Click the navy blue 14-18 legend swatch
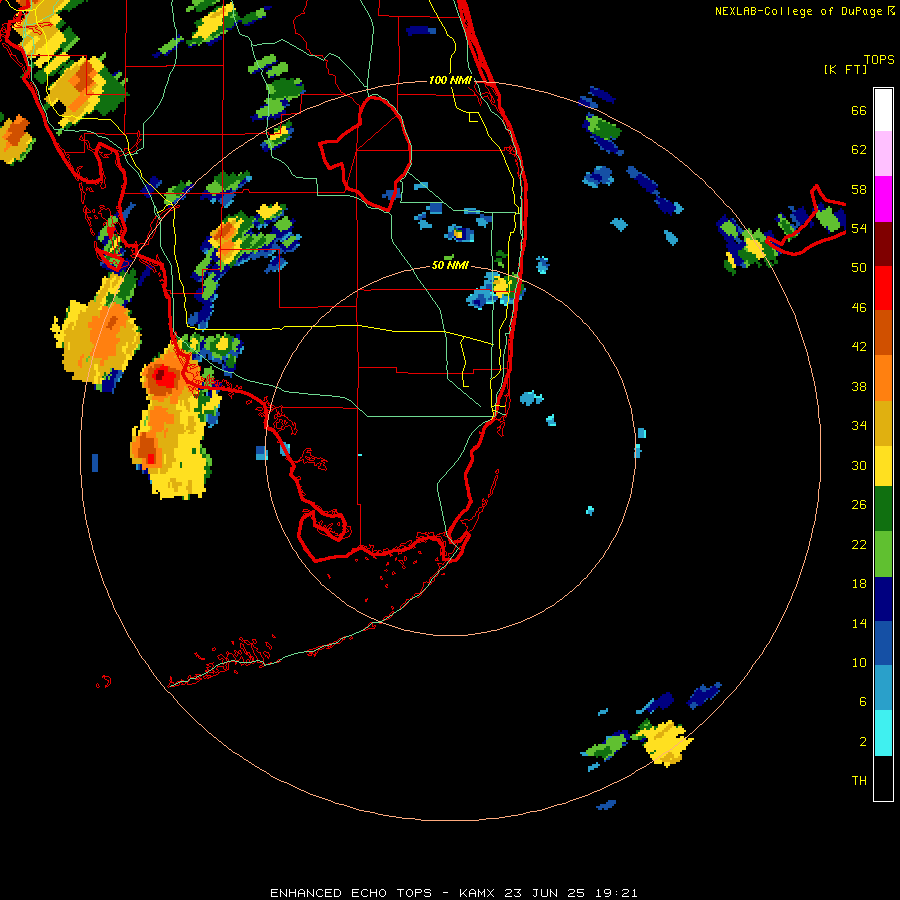The height and width of the screenshot is (900, 900). [x=883, y=599]
